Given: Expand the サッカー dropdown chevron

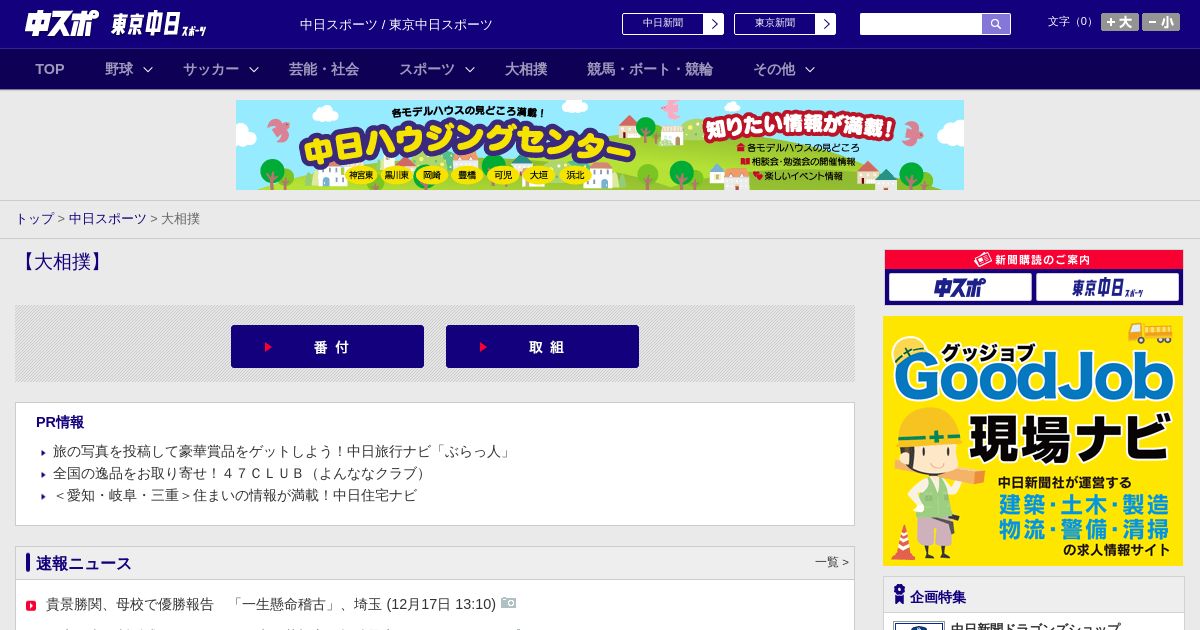Looking at the screenshot, I should tap(254, 69).
